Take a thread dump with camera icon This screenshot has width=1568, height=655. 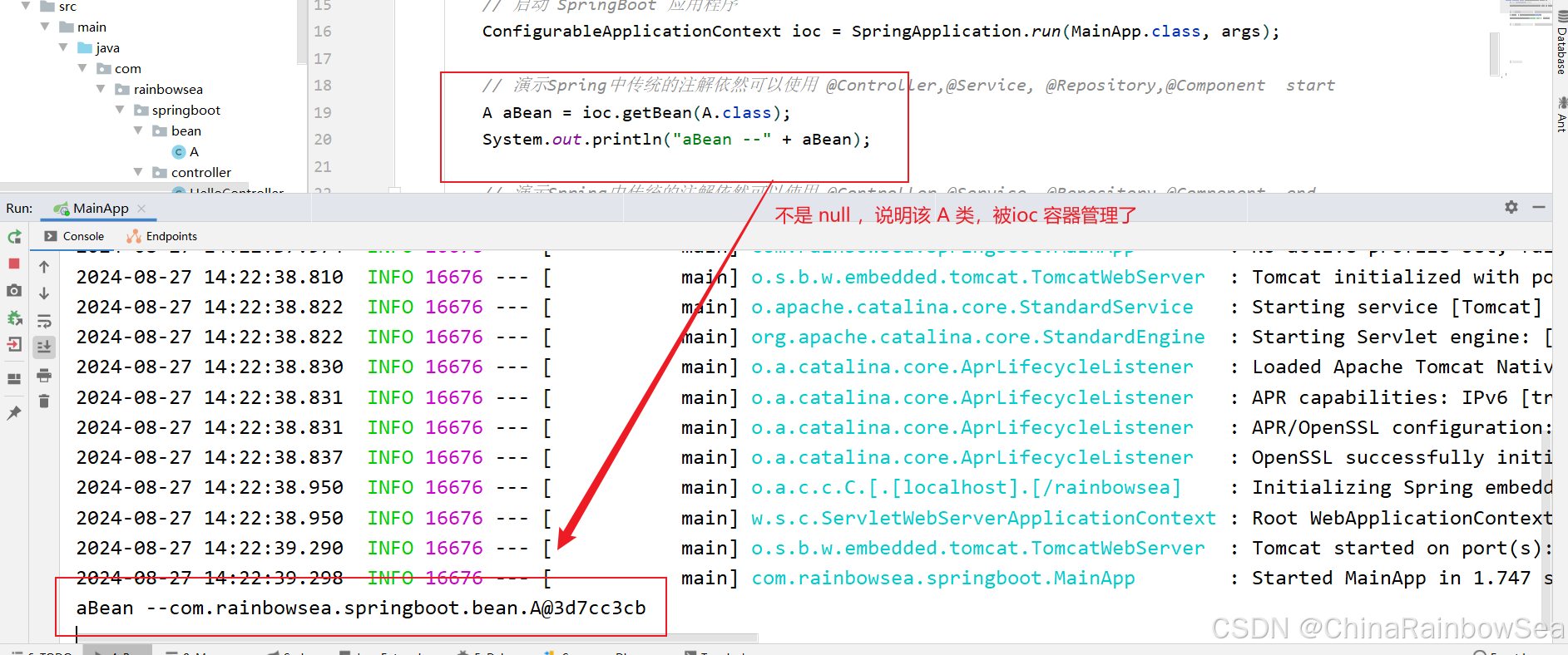tap(14, 290)
